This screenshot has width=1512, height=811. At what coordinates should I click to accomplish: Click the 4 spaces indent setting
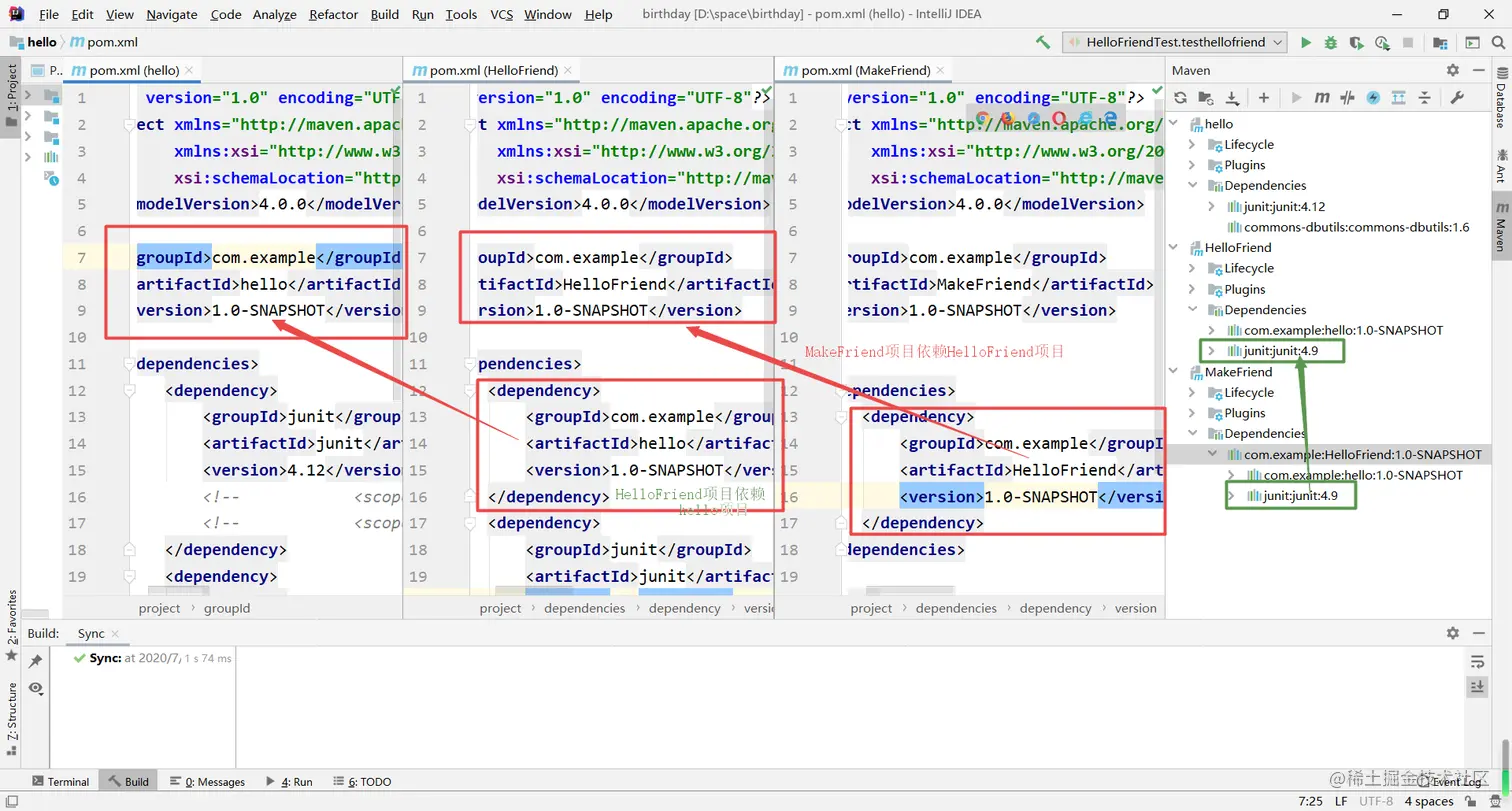coord(1429,801)
